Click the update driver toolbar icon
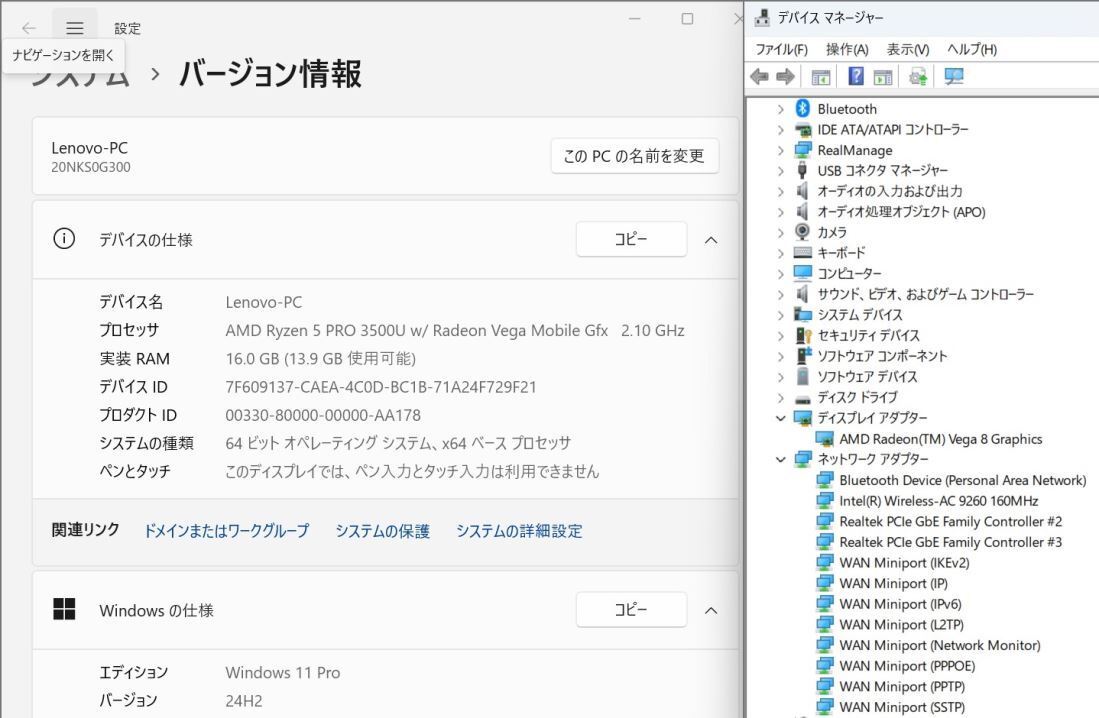Image resolution: width=1099 pixels, height=718 pixels. (x=917, y=76)
